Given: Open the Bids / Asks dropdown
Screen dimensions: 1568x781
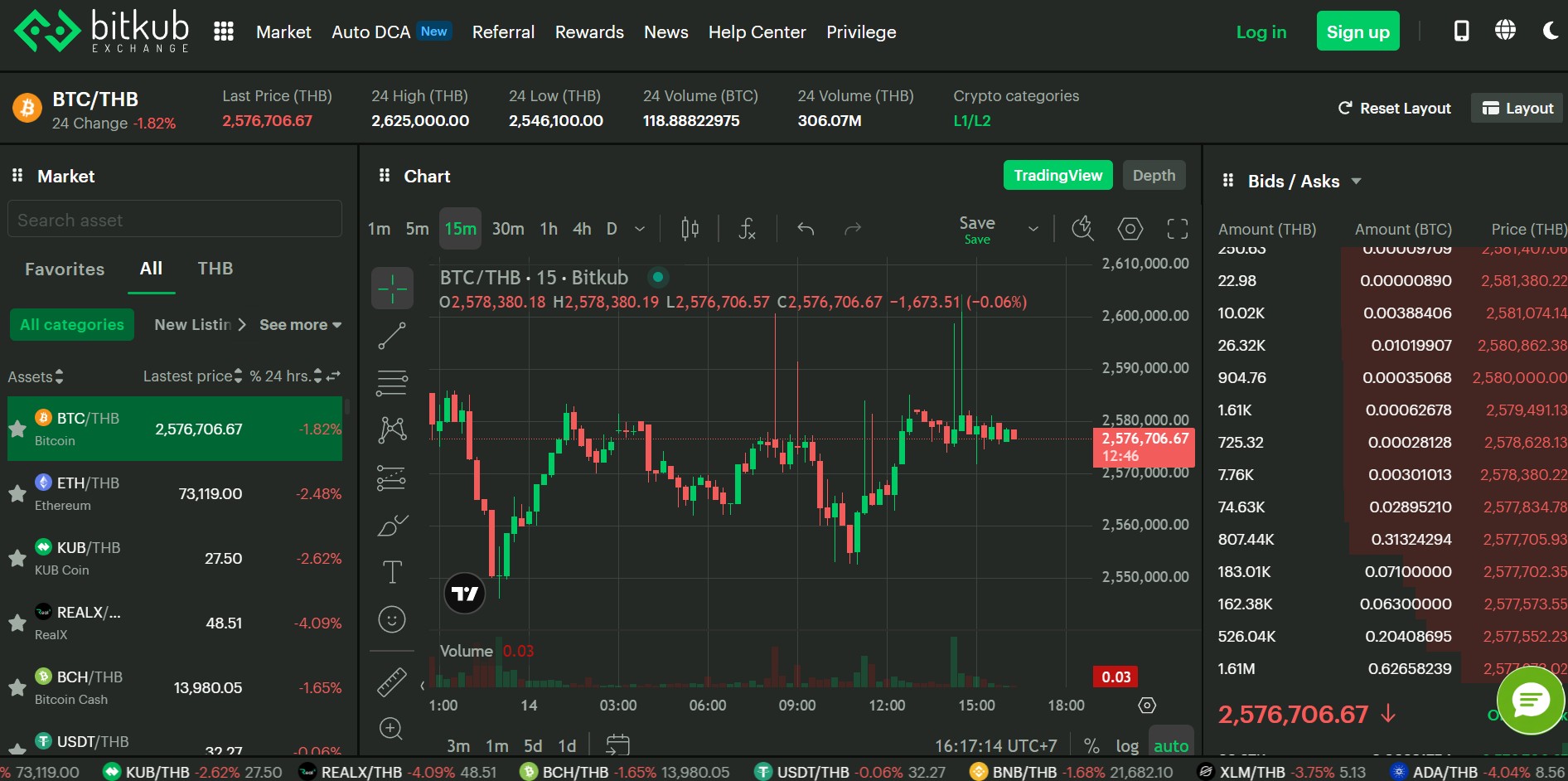Looking at the screenshot, I should (x=1356, y=181).
